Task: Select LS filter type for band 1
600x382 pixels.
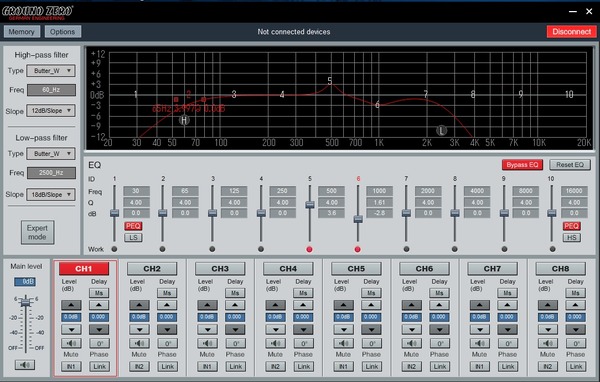Action: click(x=133, y=238)
